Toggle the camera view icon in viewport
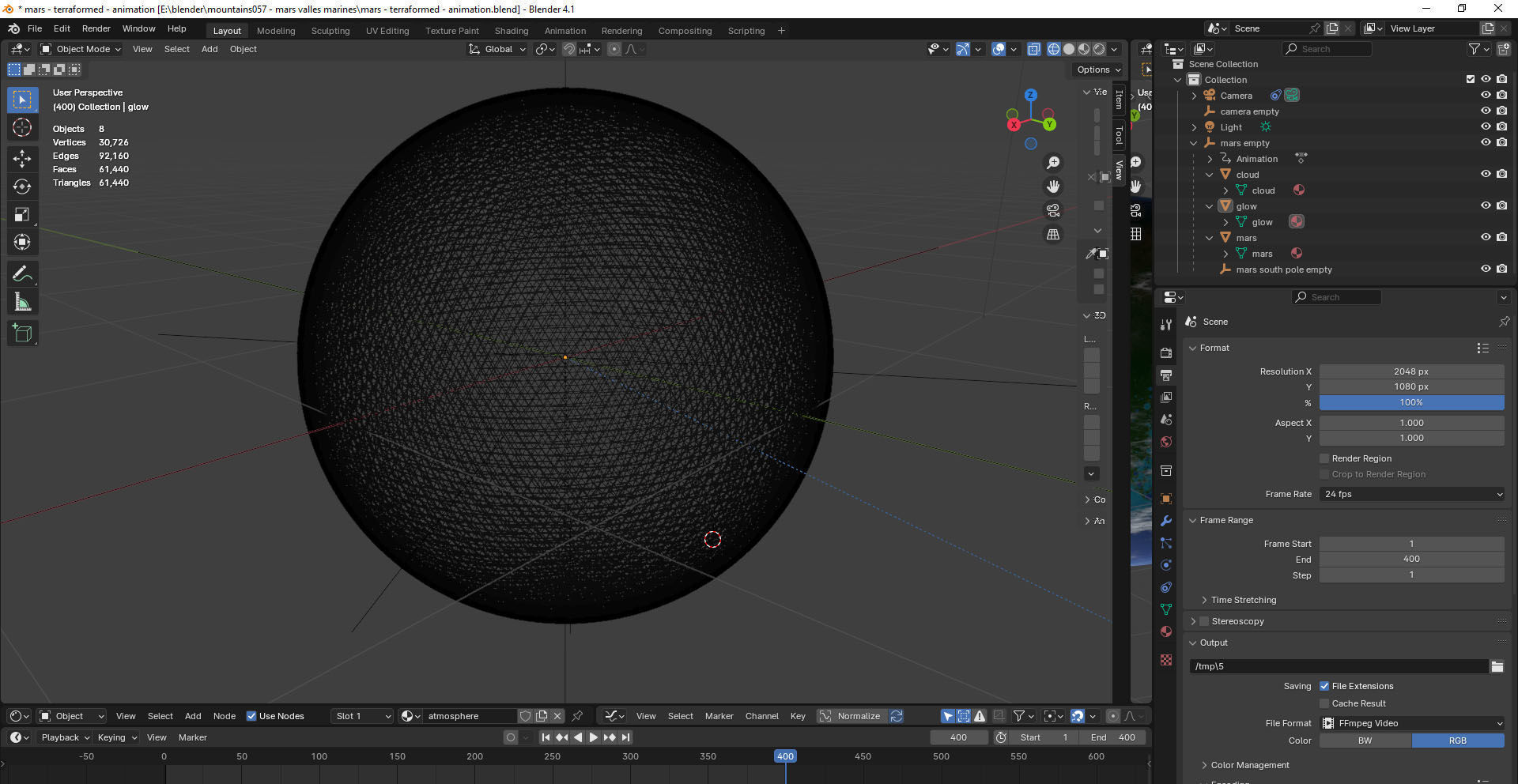1518x784 pixels. point(1053,210)
